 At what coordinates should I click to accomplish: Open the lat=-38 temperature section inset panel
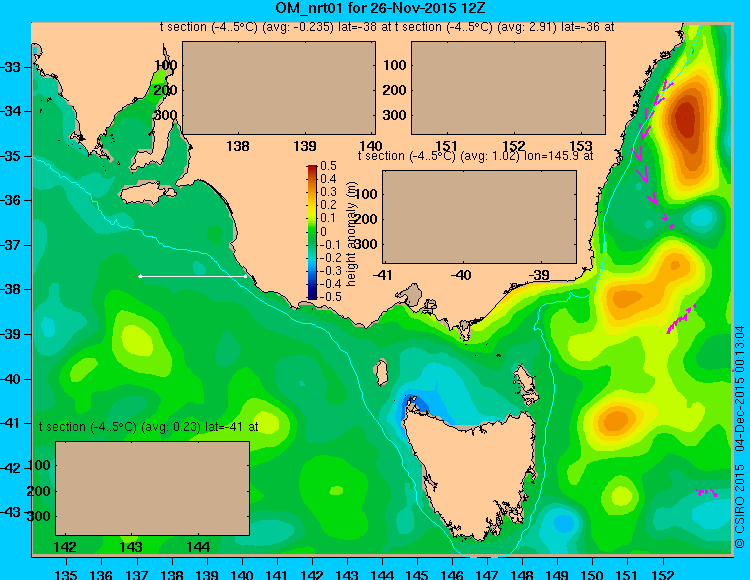279,88
